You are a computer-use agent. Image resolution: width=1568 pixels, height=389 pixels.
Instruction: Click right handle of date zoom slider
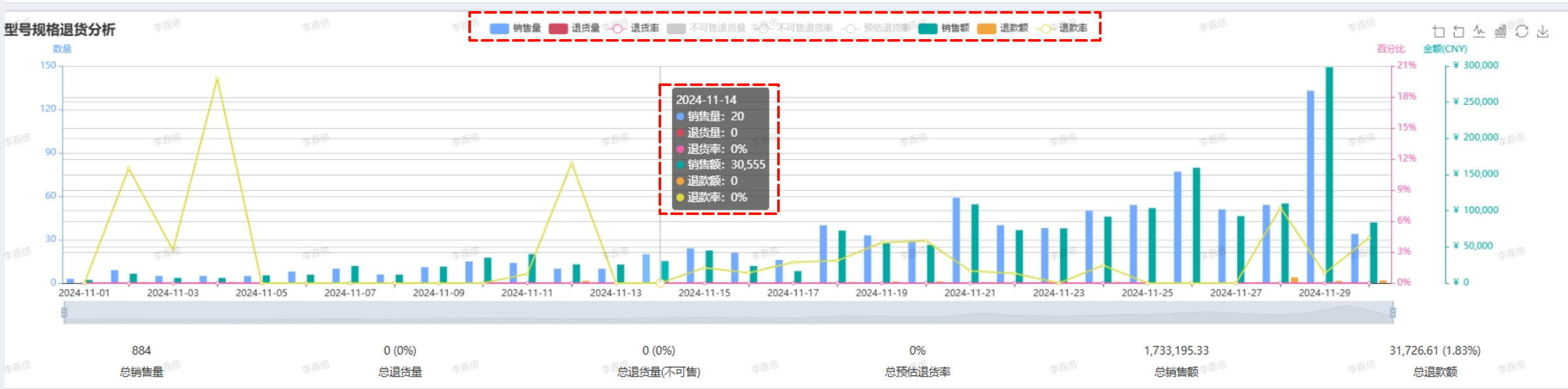coord(1393,313)
